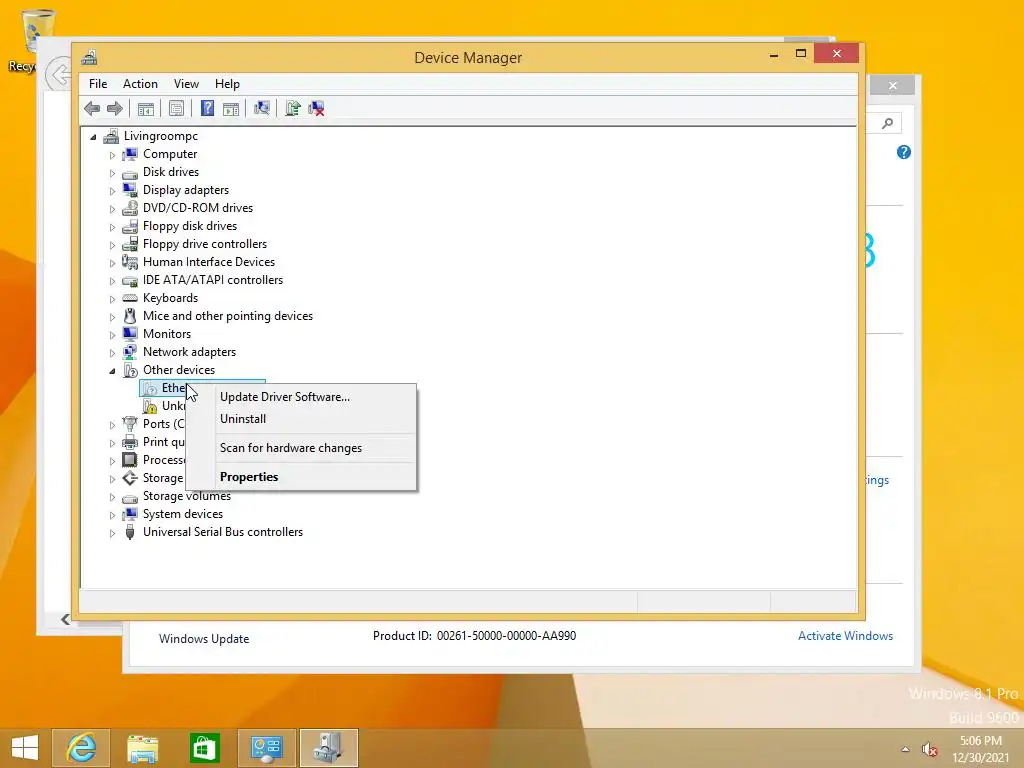Click Show/Hide Action Pane toolbar icon
The height and width of the screenshot is (768, 1024).
[231, 108]
